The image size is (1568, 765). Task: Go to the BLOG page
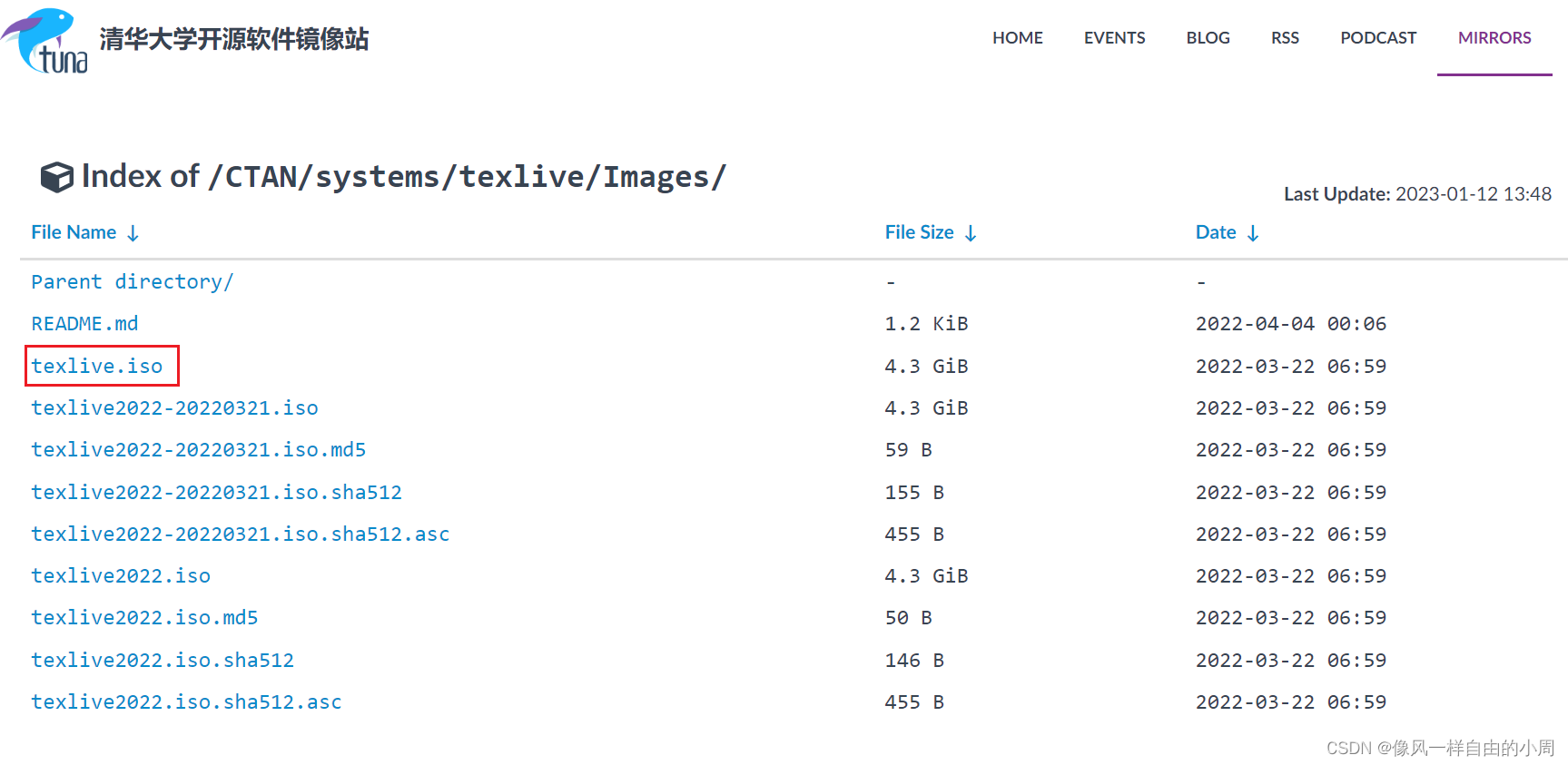[x=1208, y=38]
